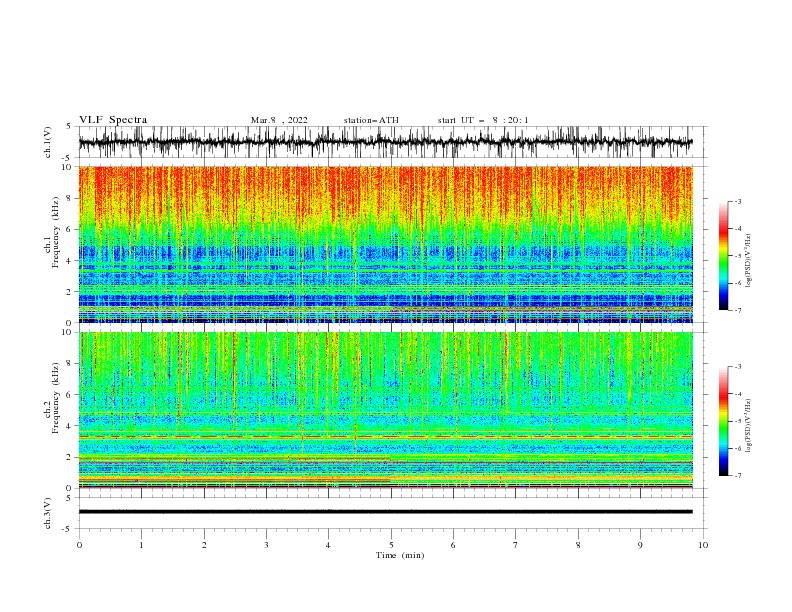The height and width of the screenshot is (612, 792).
Task: Click the ch.3 flat black signal trace
Action: click(x=385, y=512)
